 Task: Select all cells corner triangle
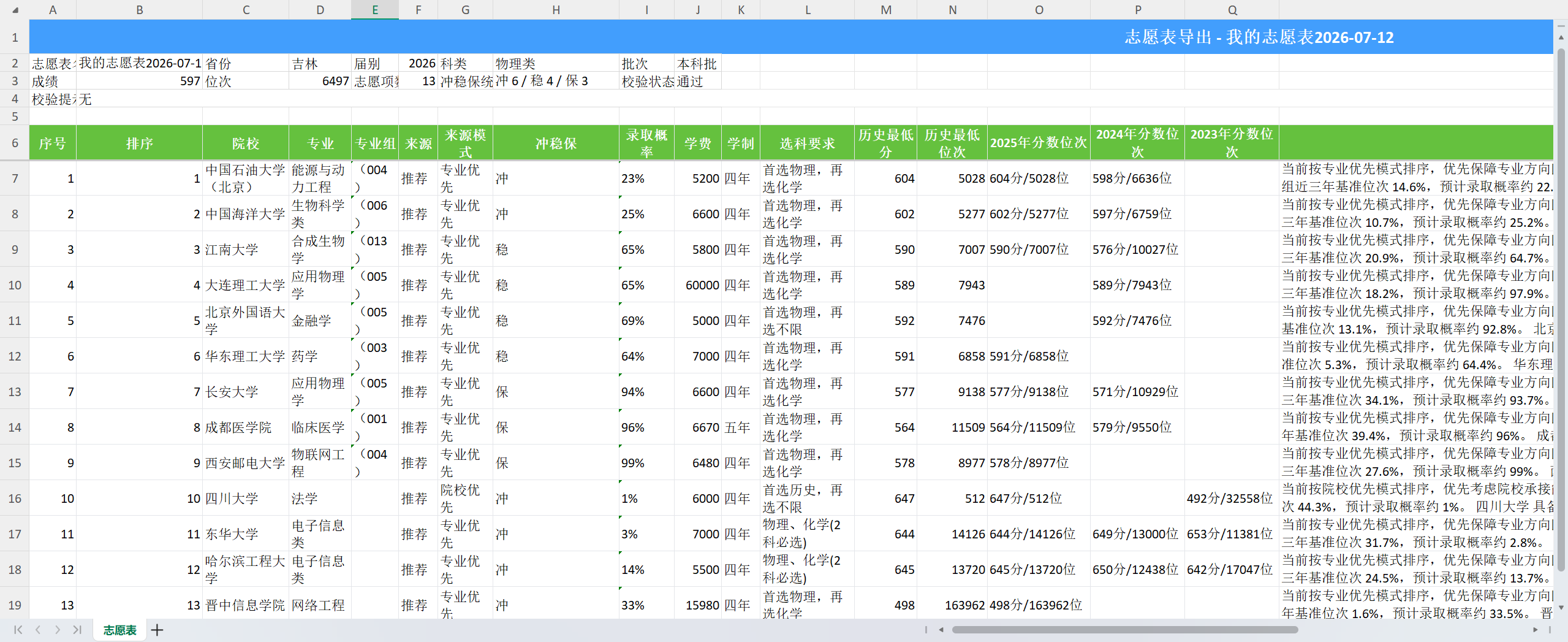pos(15,10)
